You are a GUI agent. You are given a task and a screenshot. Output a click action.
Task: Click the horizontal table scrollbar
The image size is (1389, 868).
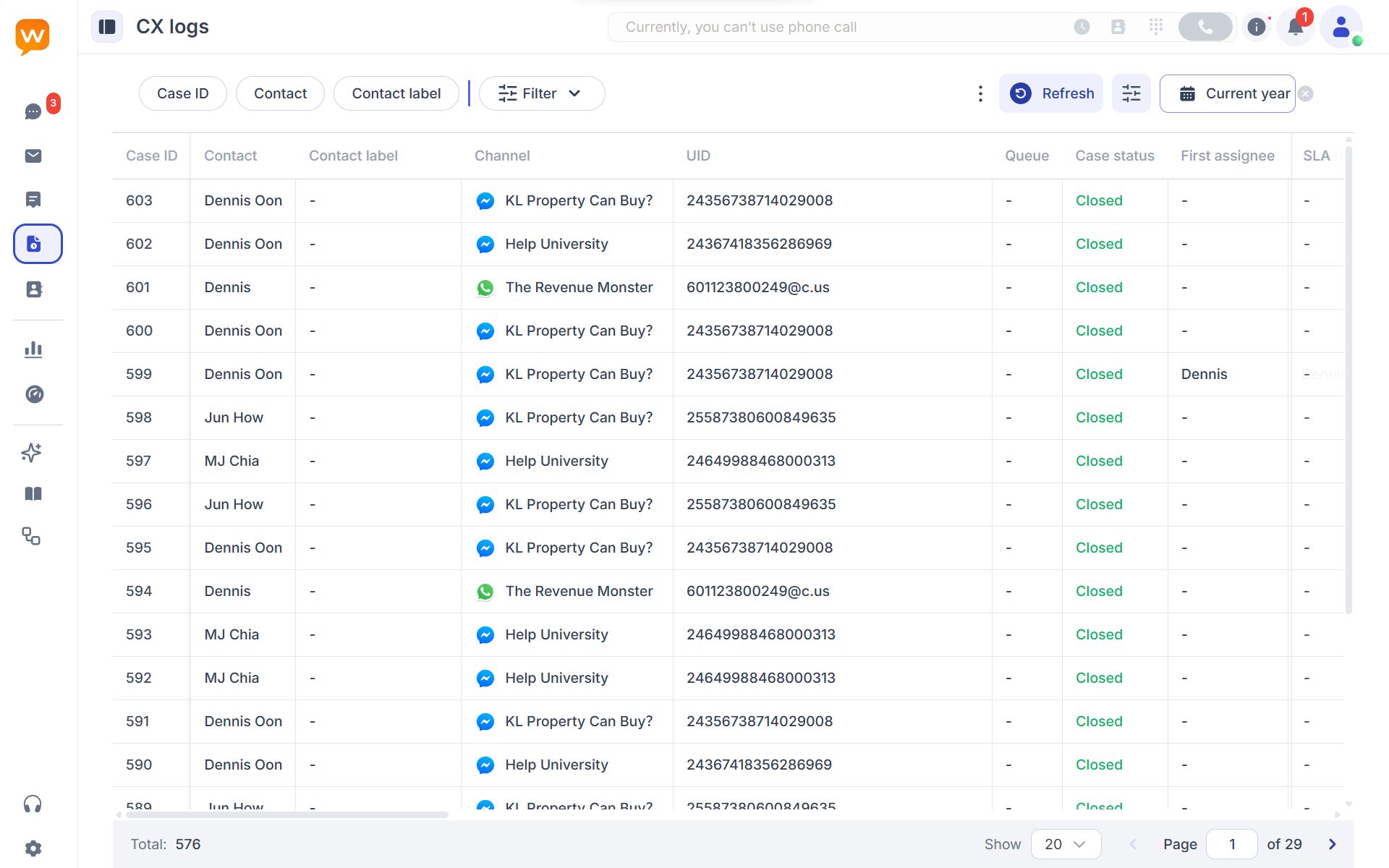click(286, 814)
